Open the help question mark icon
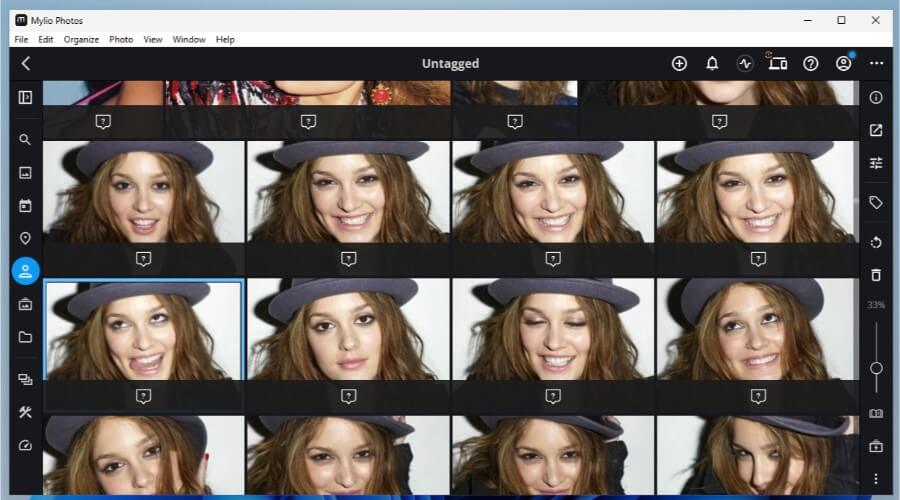Image resolution: width=900 pixels, height=500 pixels. (810, 64)
